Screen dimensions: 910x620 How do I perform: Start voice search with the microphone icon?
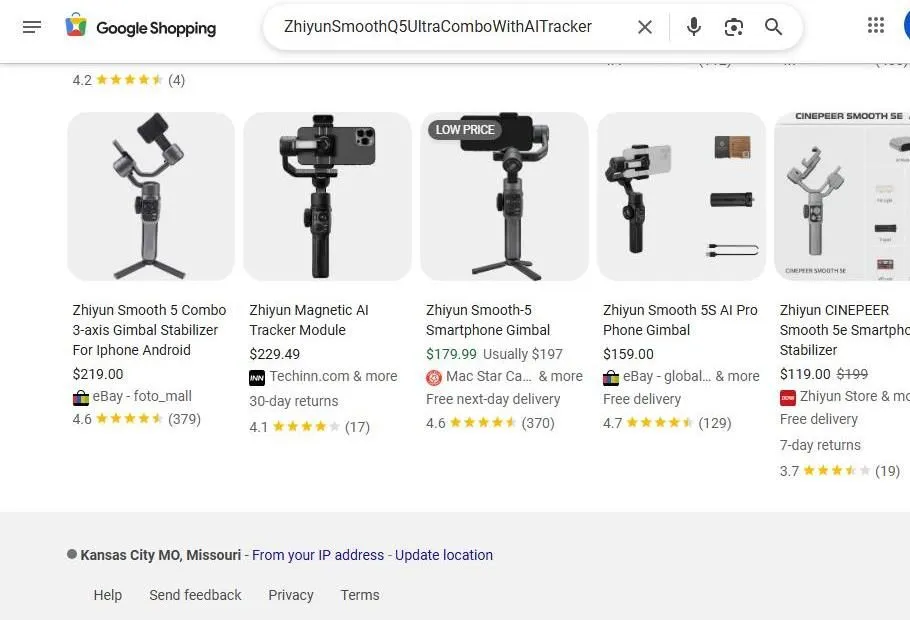[693, 27]
